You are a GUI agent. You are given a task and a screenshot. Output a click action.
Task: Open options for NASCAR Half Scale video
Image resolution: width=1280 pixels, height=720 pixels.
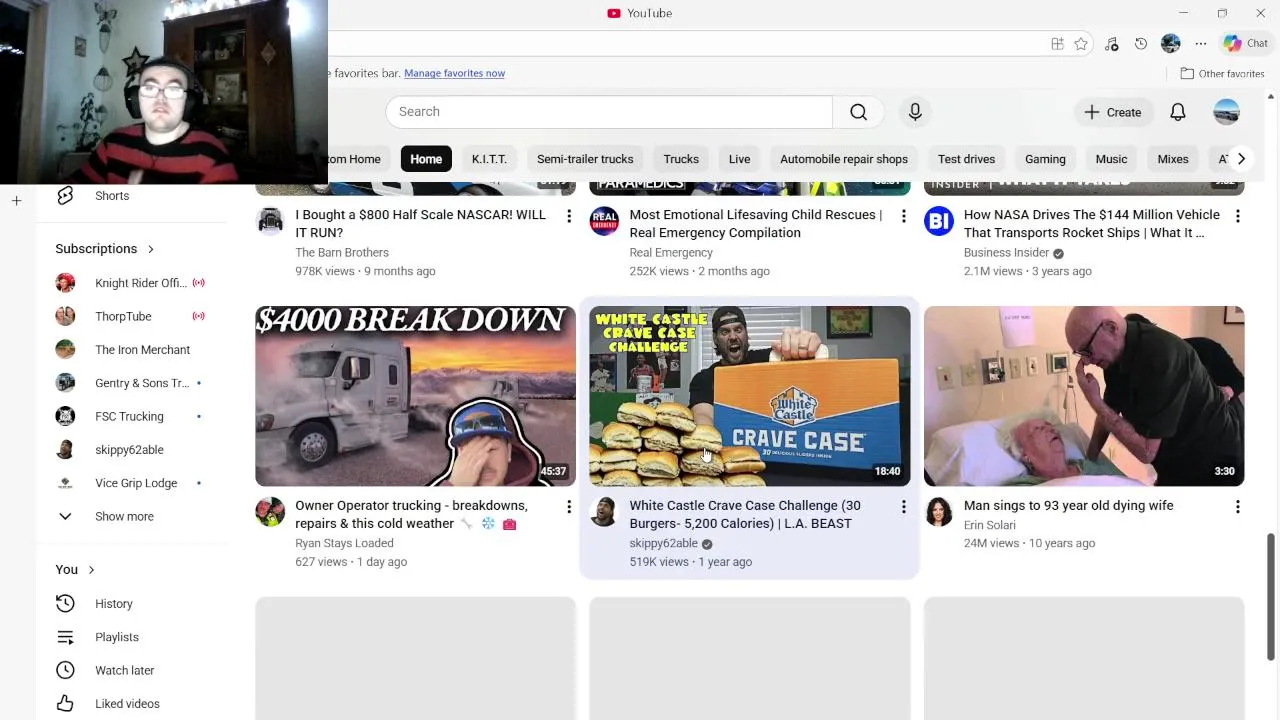569,216
